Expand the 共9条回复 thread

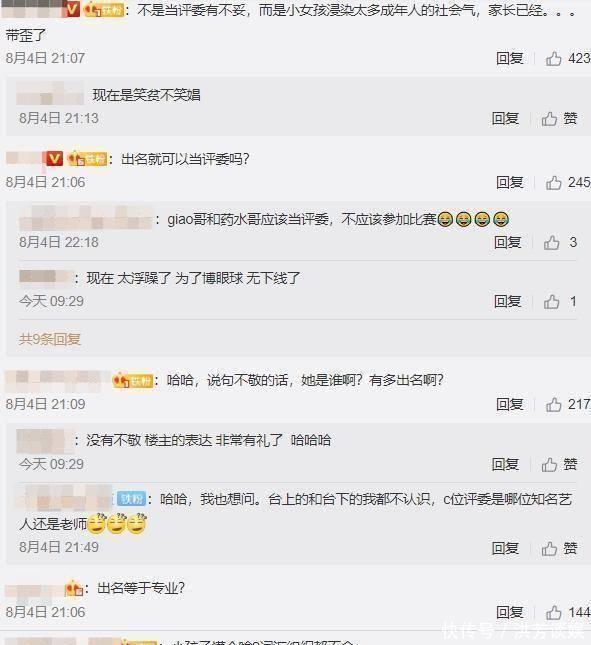point(50,339)
